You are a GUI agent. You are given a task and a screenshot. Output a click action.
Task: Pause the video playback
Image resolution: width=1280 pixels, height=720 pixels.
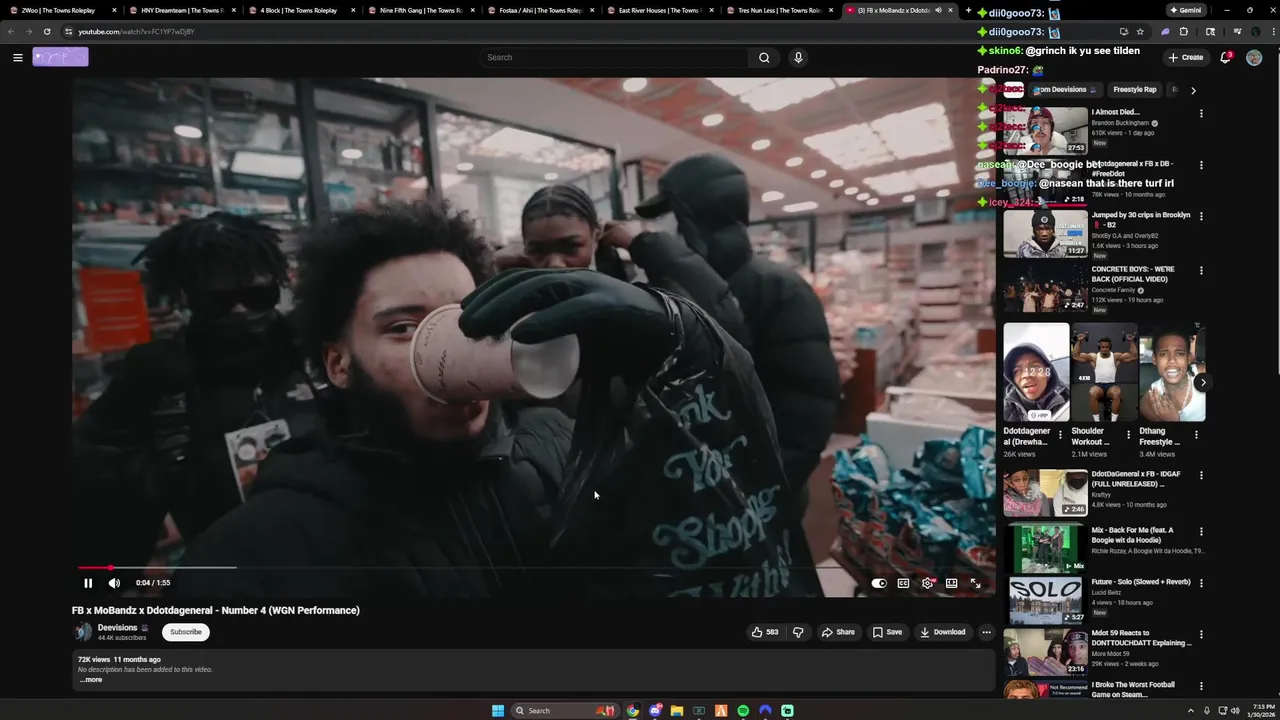point(88,583)
